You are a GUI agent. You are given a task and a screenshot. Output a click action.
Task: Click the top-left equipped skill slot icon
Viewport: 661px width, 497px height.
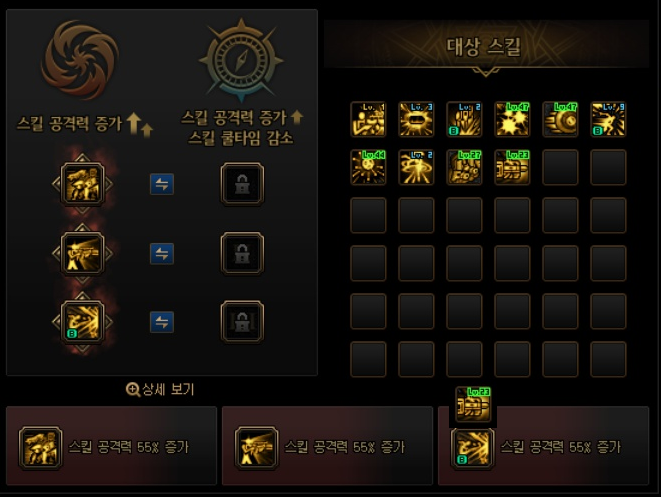(x=82, y=184)
